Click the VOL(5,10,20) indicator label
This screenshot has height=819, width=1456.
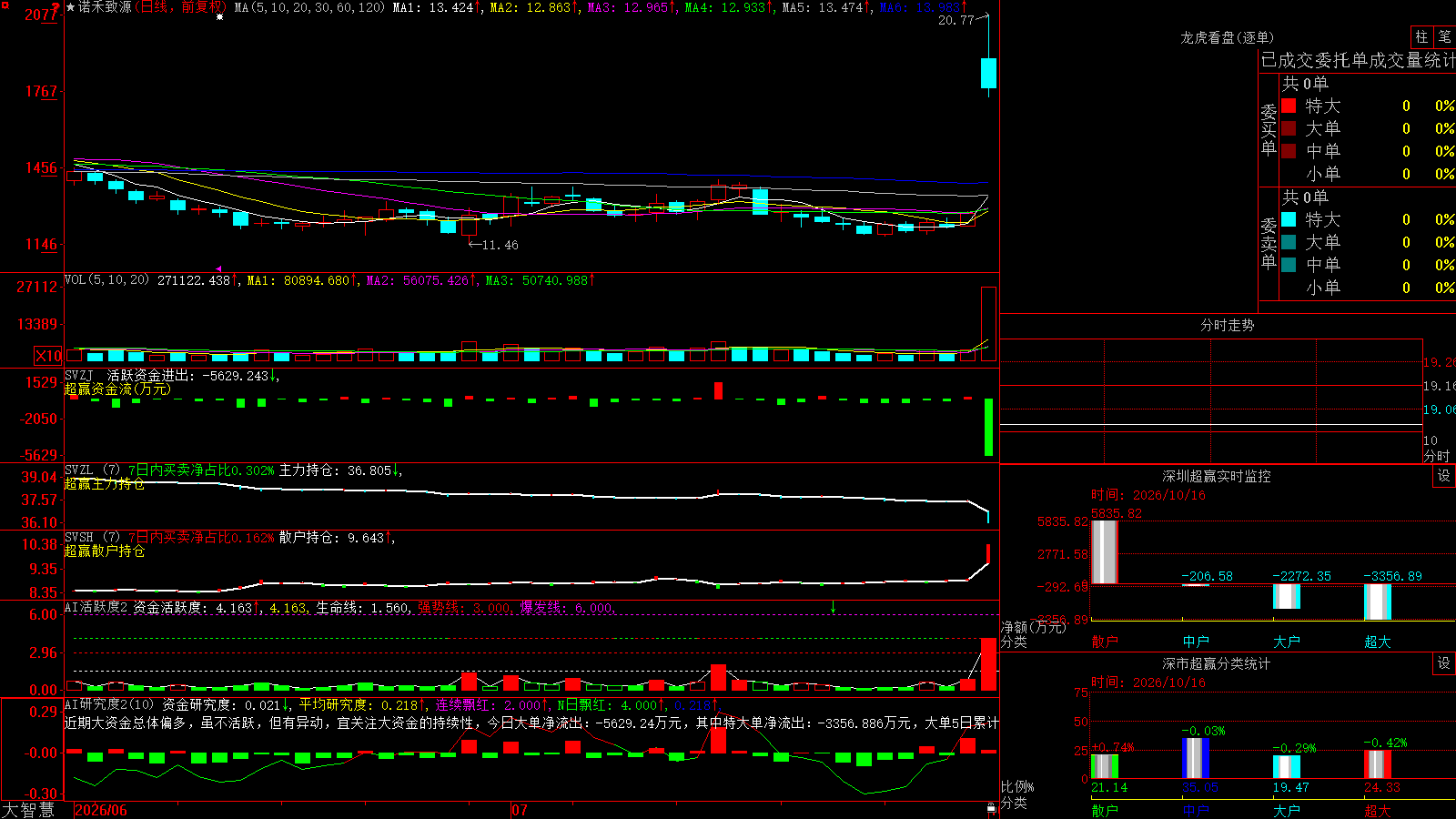point(107,280)
